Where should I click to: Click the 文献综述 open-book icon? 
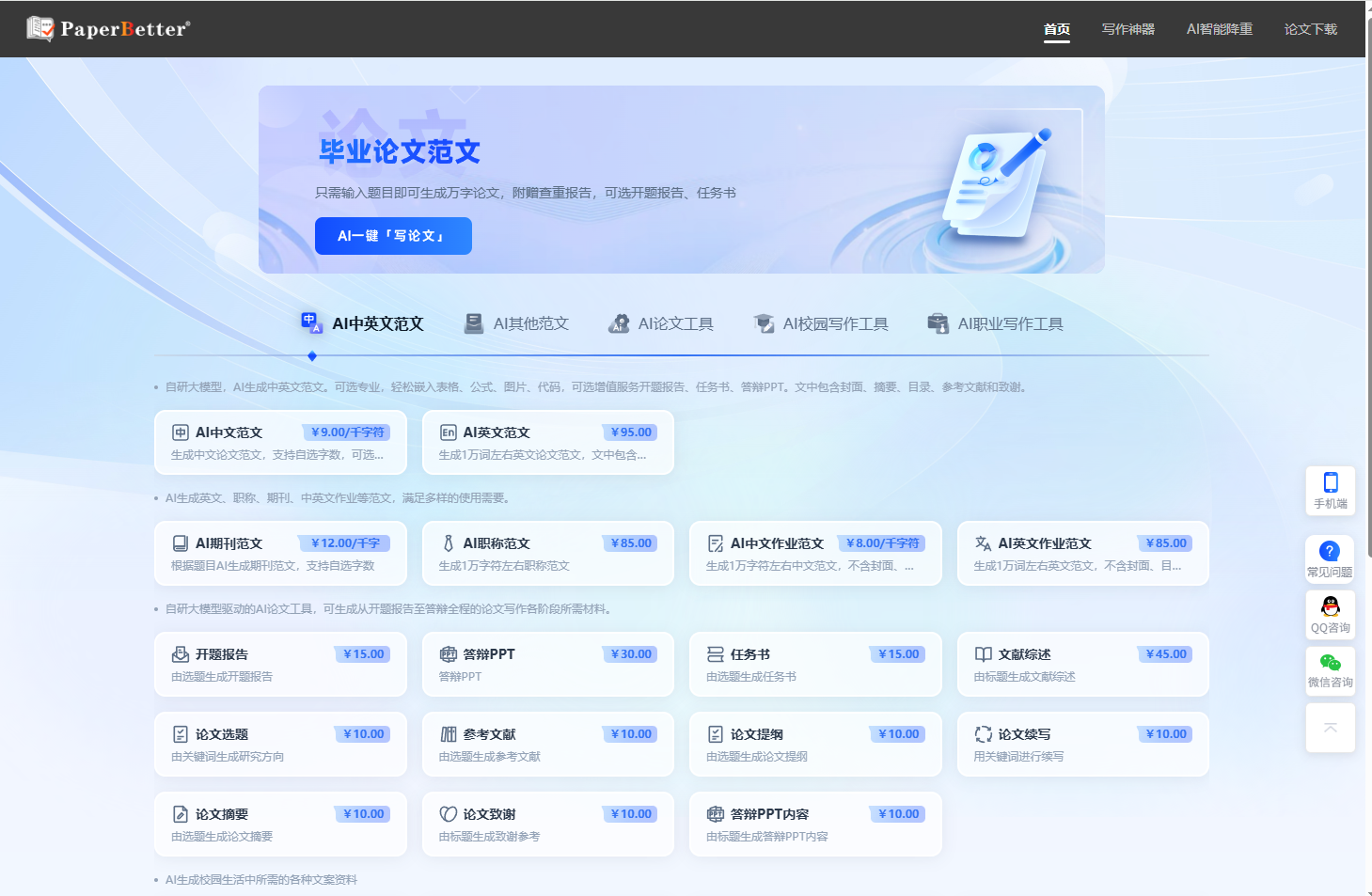coord(984,654)
